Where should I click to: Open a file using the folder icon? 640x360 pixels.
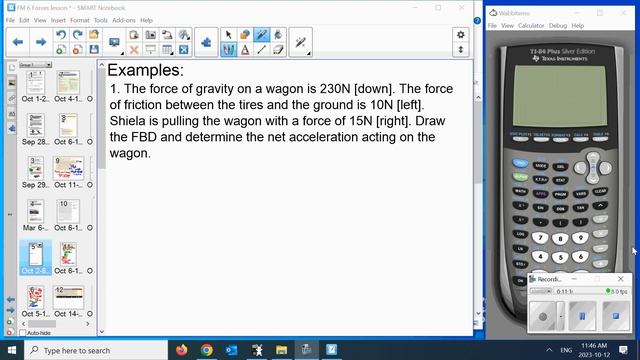point(94,35)
